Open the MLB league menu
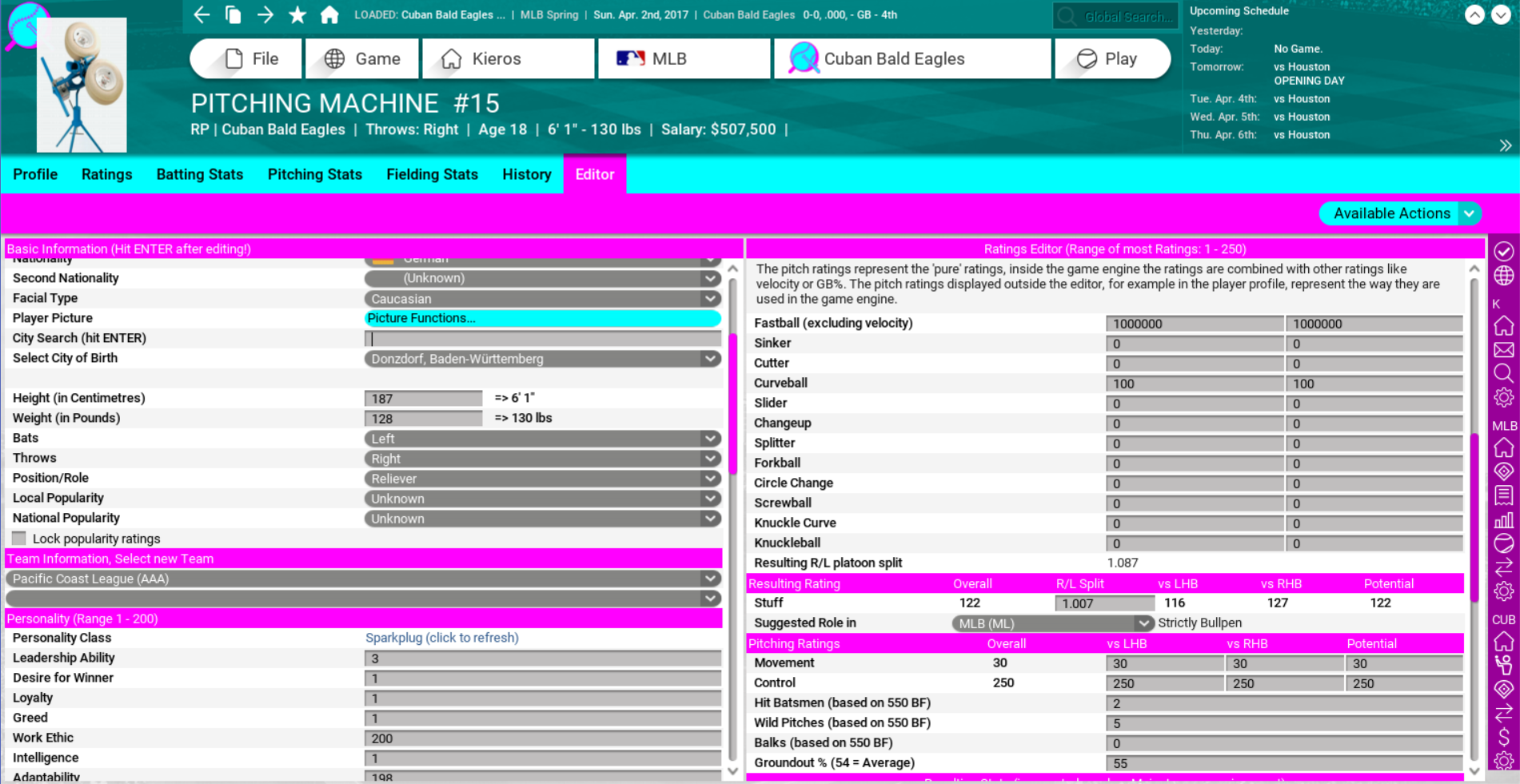 click(x=684, y=58)
